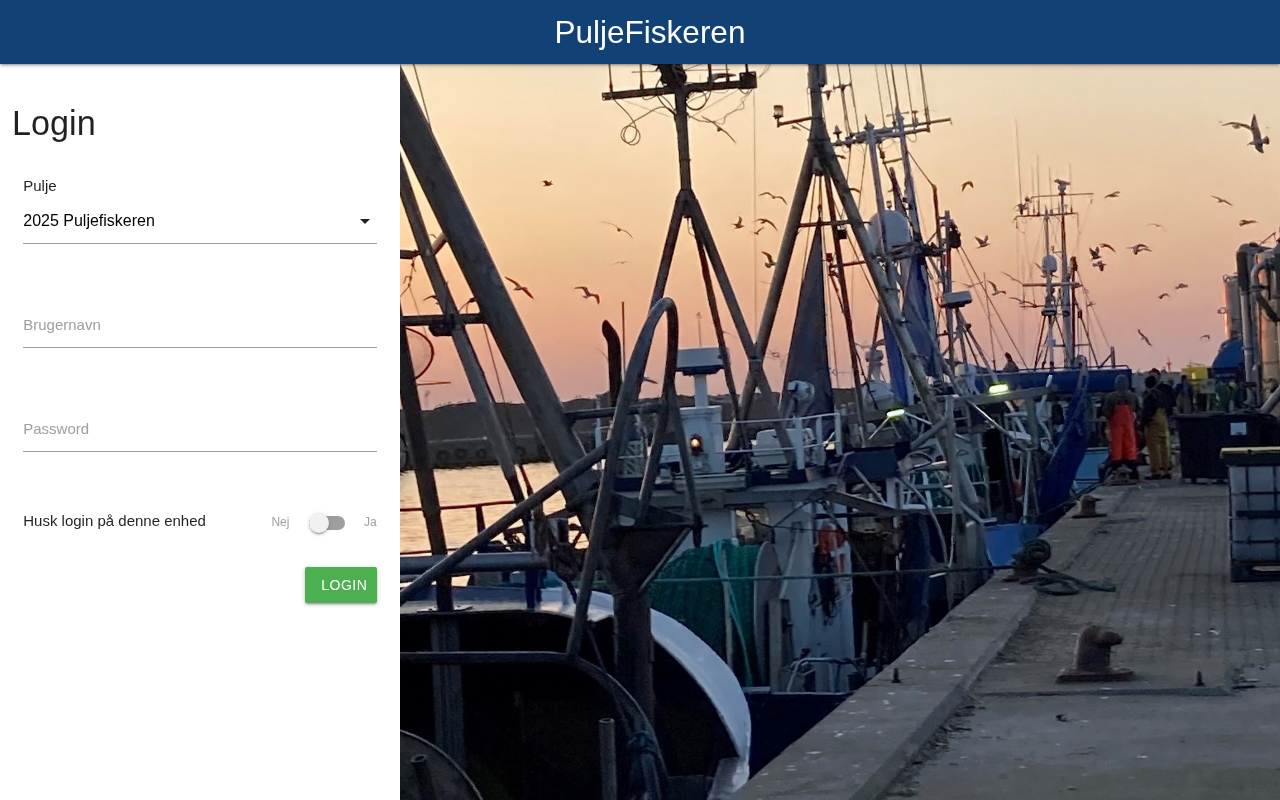Image resolution: width=1280 pixels, height=800 pixels.
Task: Focus the Brugernavn input field
Action: pos(200,325)
